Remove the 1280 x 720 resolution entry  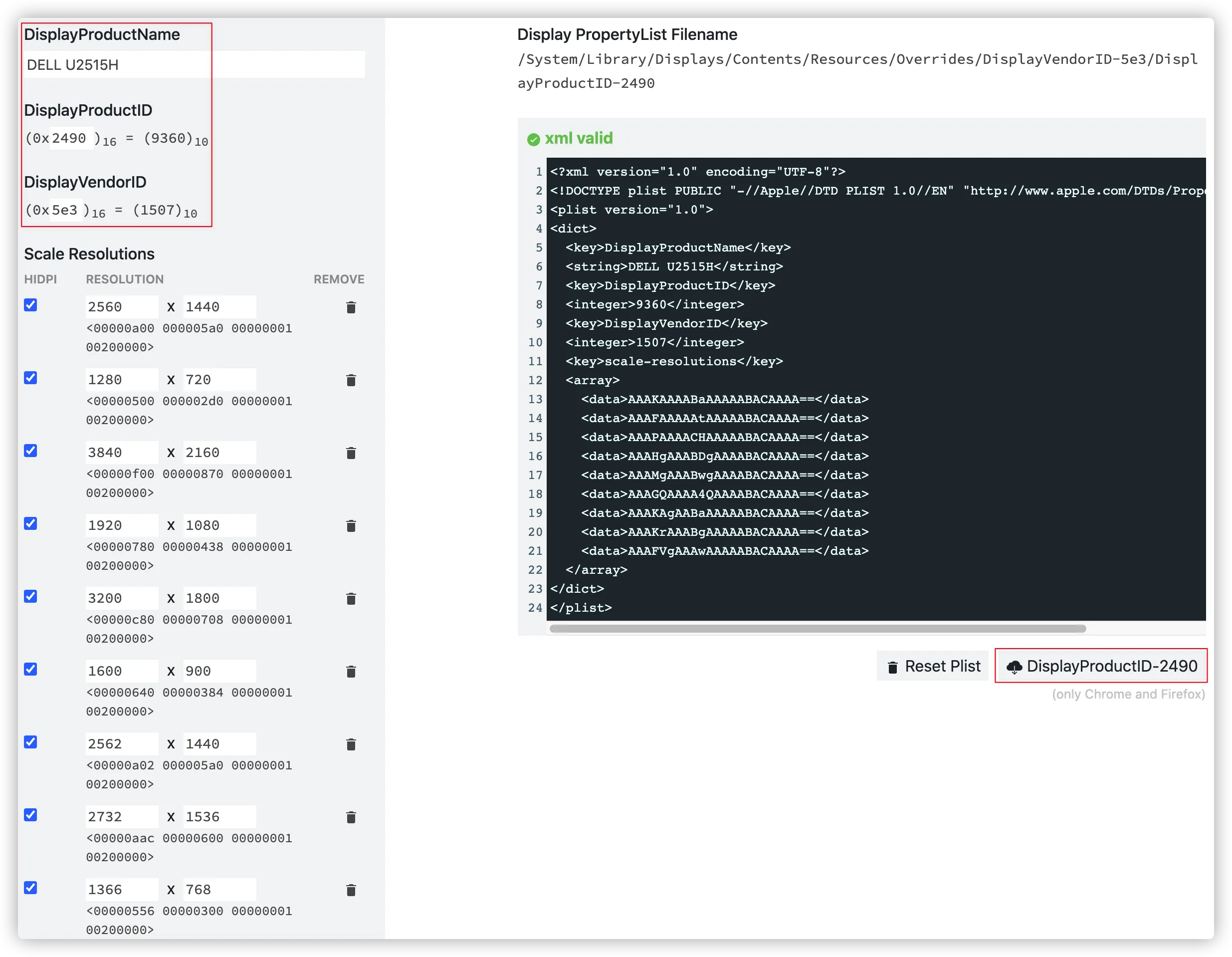click(x=351, y=380)
